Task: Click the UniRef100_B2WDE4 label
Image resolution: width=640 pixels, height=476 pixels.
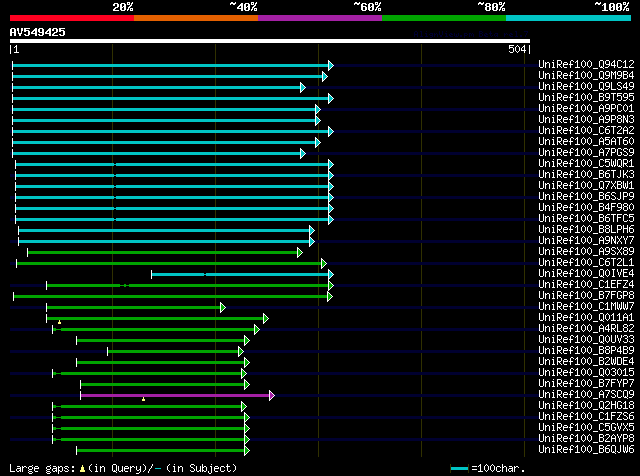Action: click(x=586, y=362)
